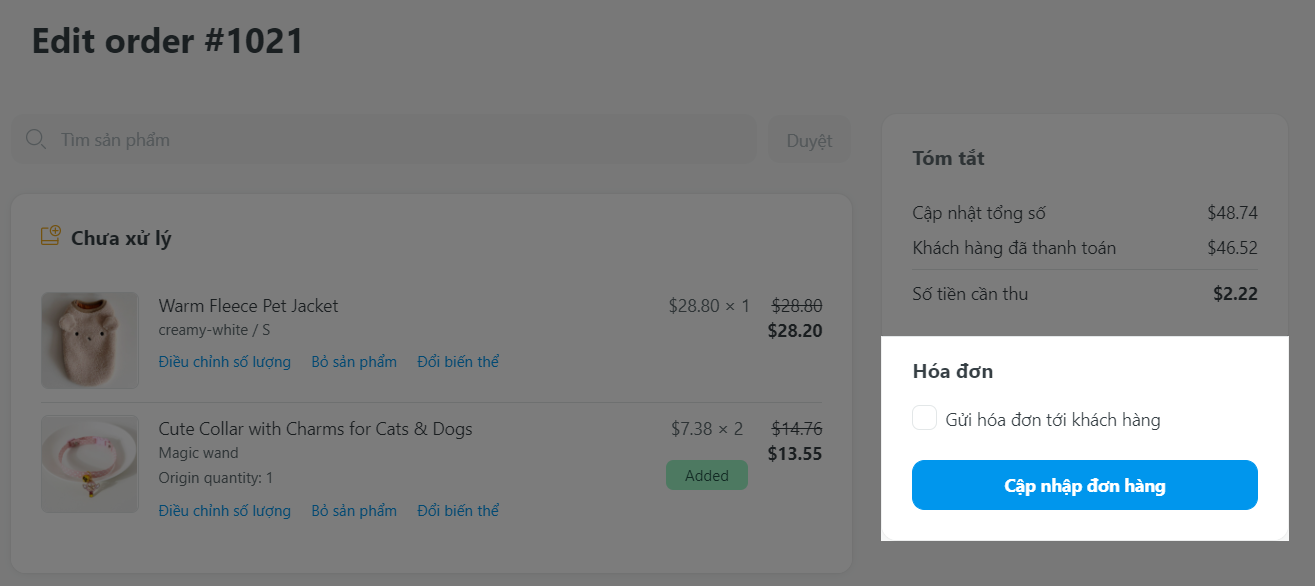This screenshot has height=586, width=1315.
Task: Click the Gửi hóa đơn tới khách hàng label
Action: coord(1053,420)
